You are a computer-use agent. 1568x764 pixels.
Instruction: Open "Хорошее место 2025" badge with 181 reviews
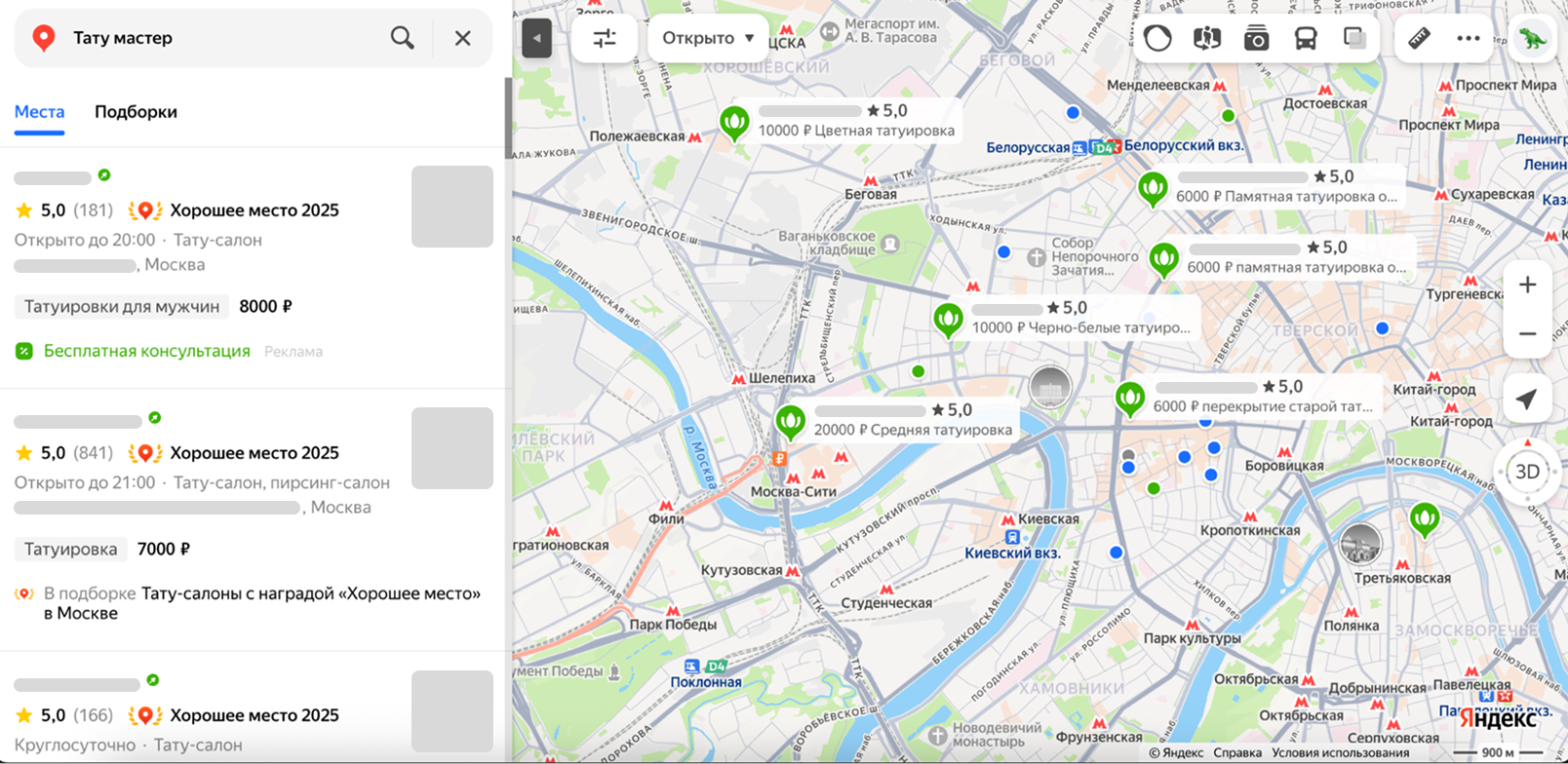pyautogui.click(x=234, y=210)
